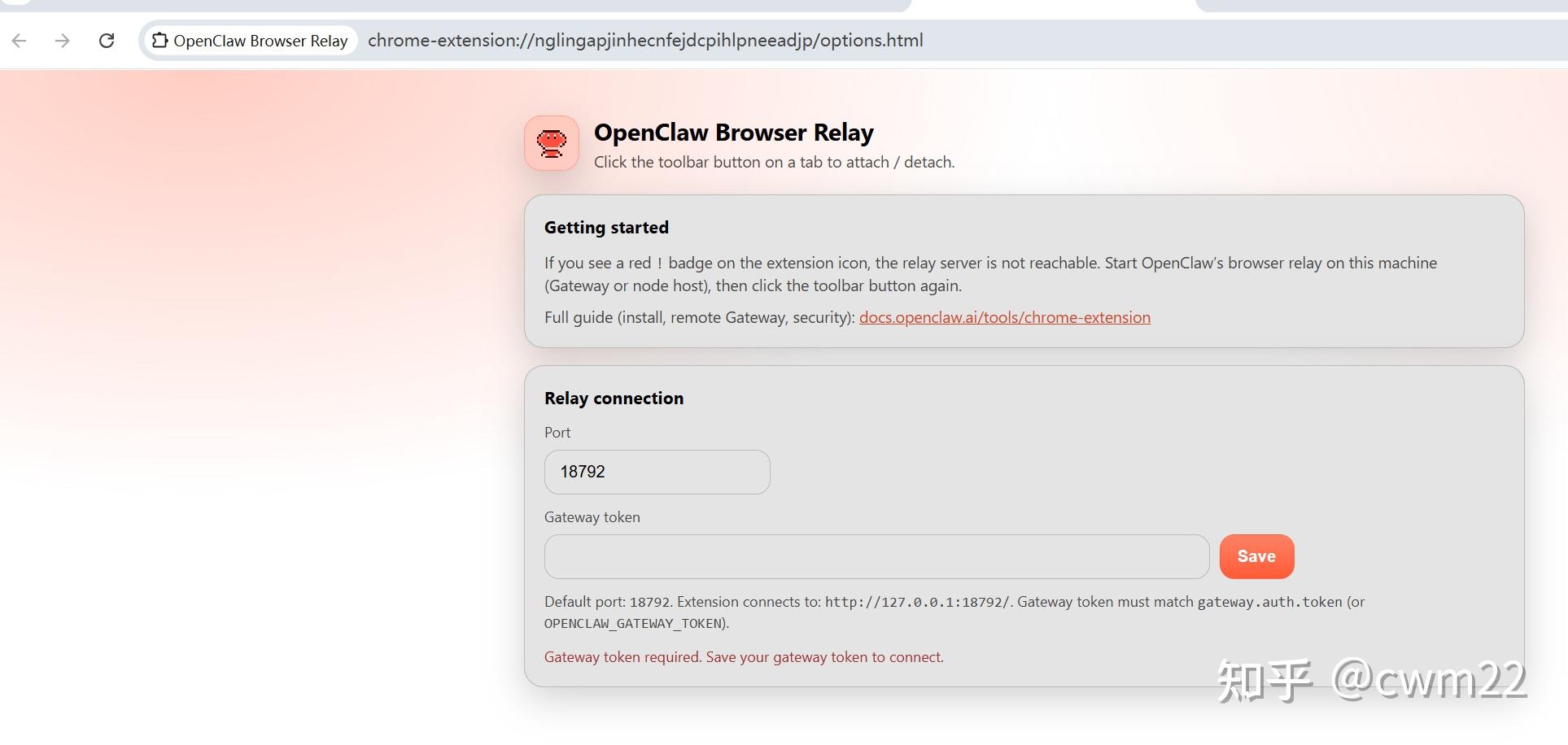Click the OpenClaw Browser Relay page heading

[734, 133]
